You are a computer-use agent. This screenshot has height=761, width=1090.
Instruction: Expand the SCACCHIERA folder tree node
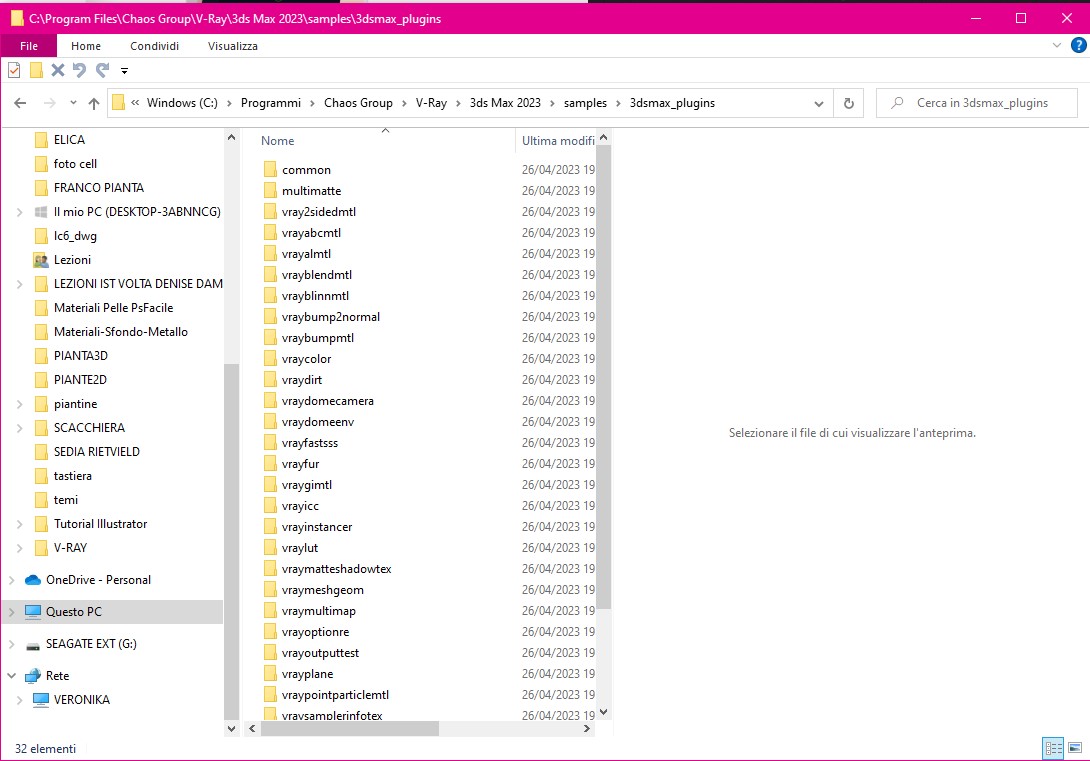point(19,427)
